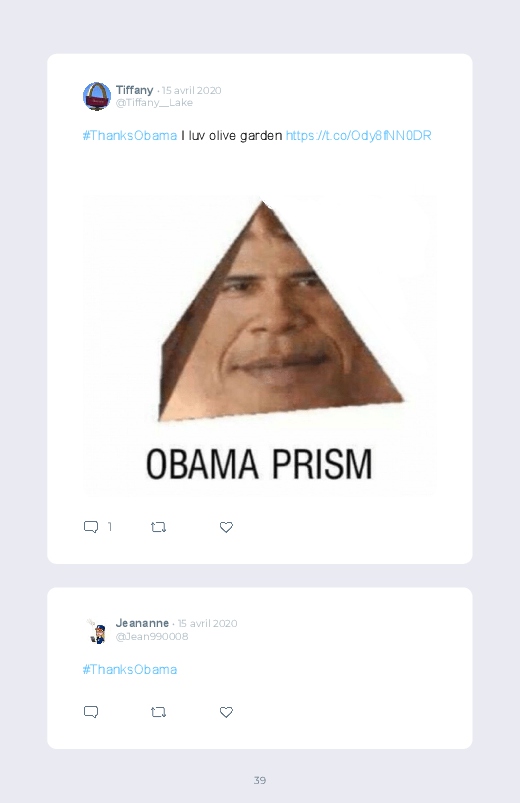Open #ThanksObama hashtag in Tiffany's tweet
Viewport: 520px width, 803px height.
click(130, 136)
